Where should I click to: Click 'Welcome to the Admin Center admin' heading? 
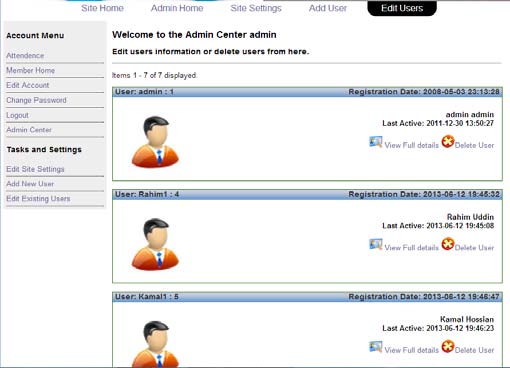tap(194, 35)
